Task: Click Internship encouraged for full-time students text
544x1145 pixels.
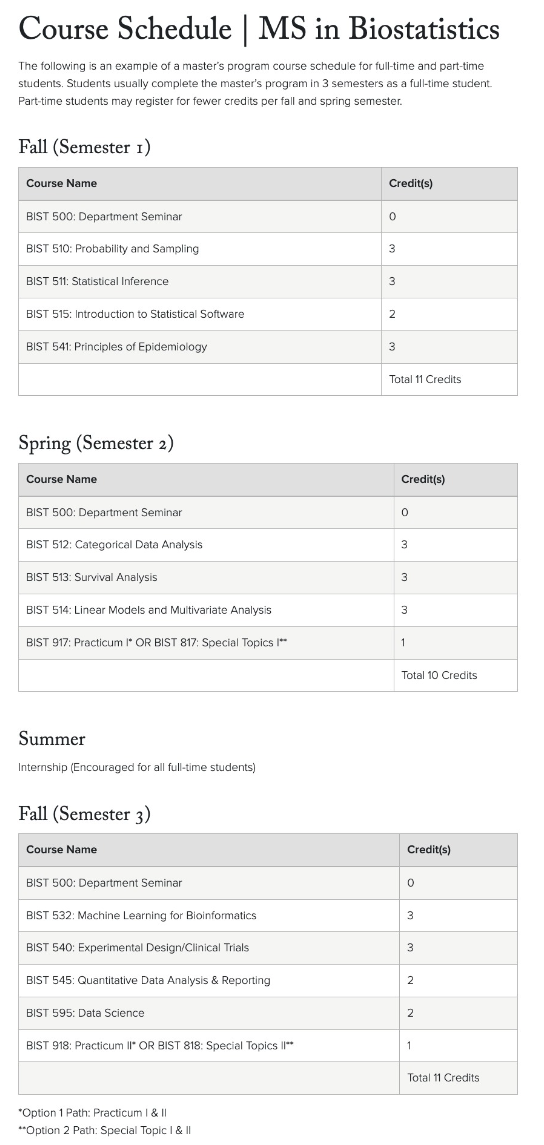Action: pos(137,767)
